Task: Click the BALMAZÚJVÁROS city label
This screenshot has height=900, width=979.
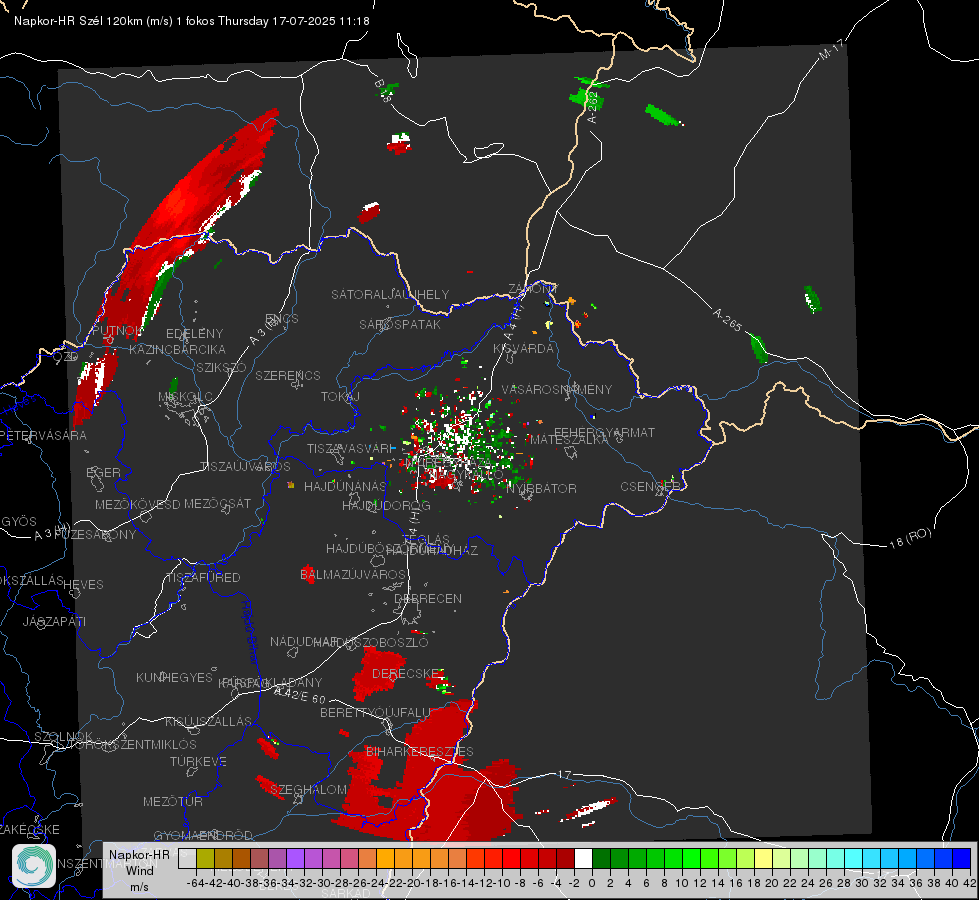Action: 353,574
